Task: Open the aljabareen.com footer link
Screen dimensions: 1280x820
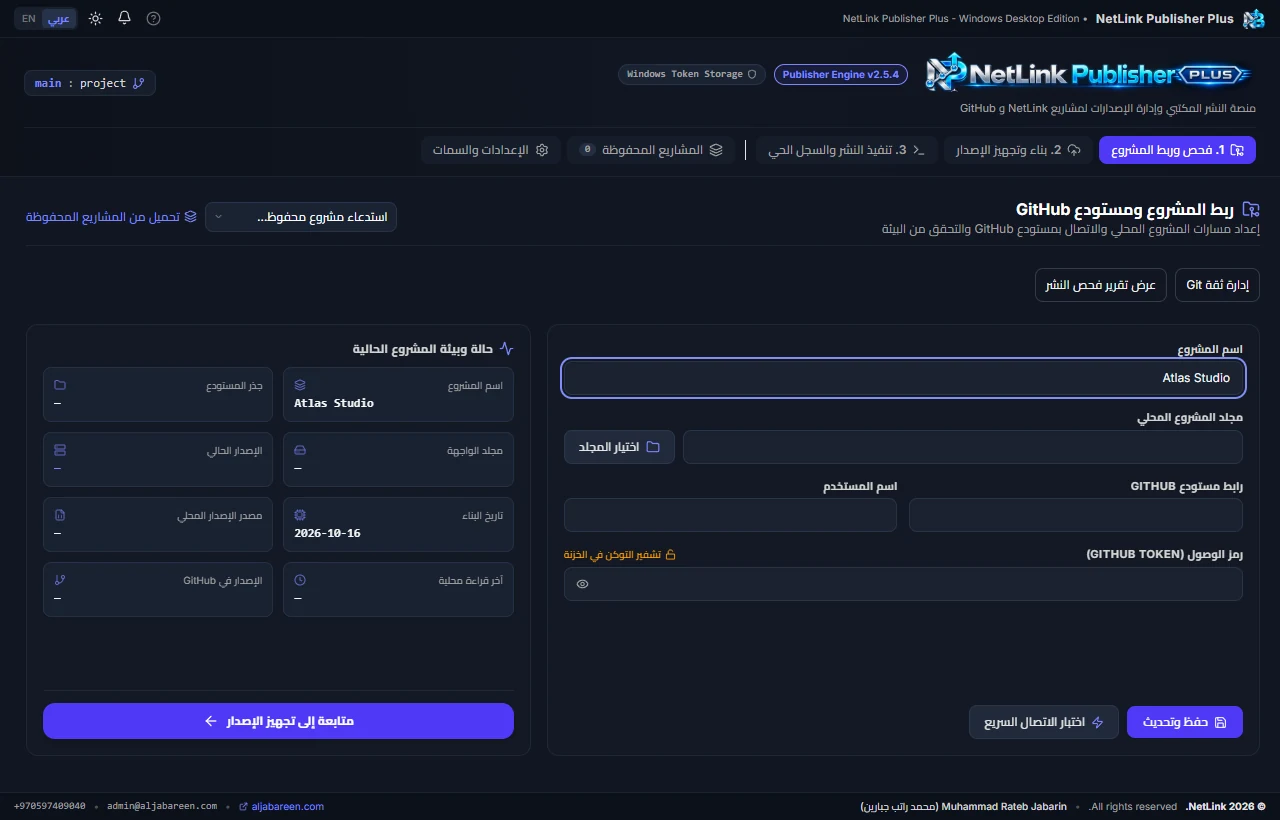Action: point(281,806)
